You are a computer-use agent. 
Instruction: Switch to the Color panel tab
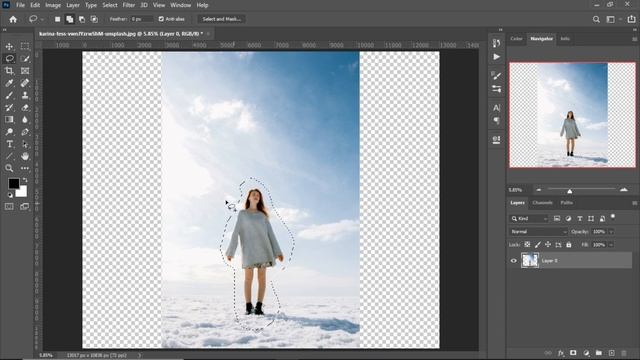(x=516, y=39)
